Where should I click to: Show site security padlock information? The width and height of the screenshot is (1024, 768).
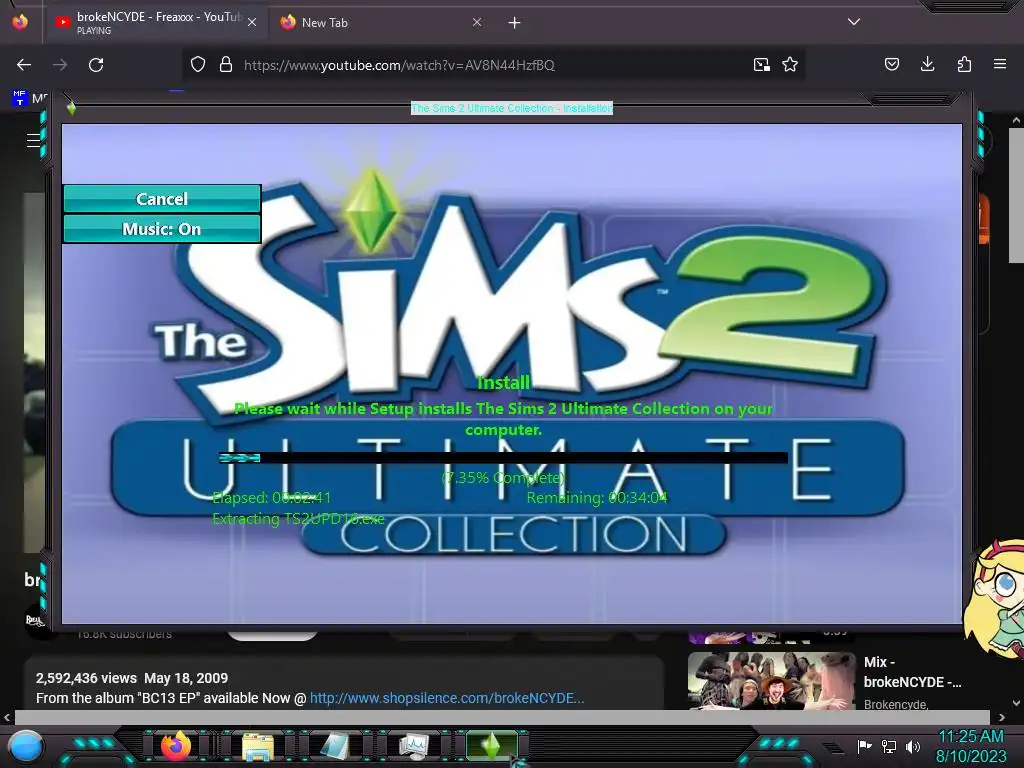click(x=226, y=65)
